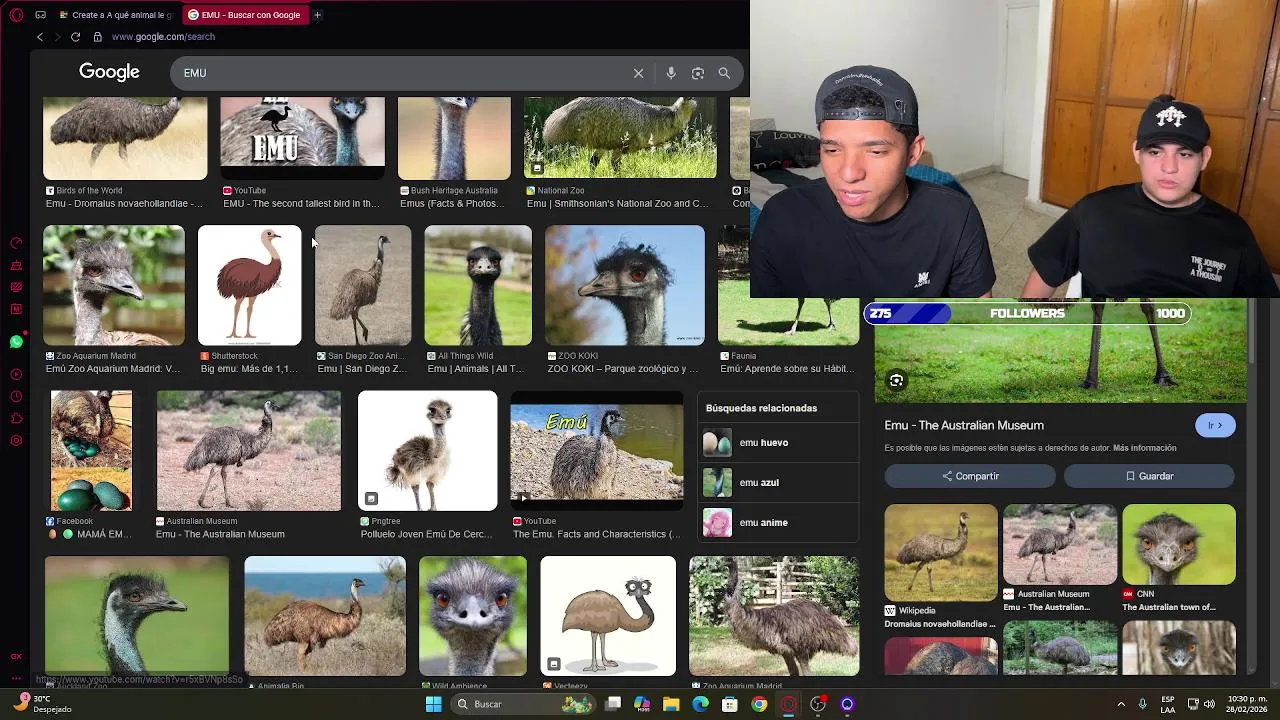This screenshot has width=1280, height=720.
Task: Open Microsoft Store from the taskbar
Action: pos(730,704)
